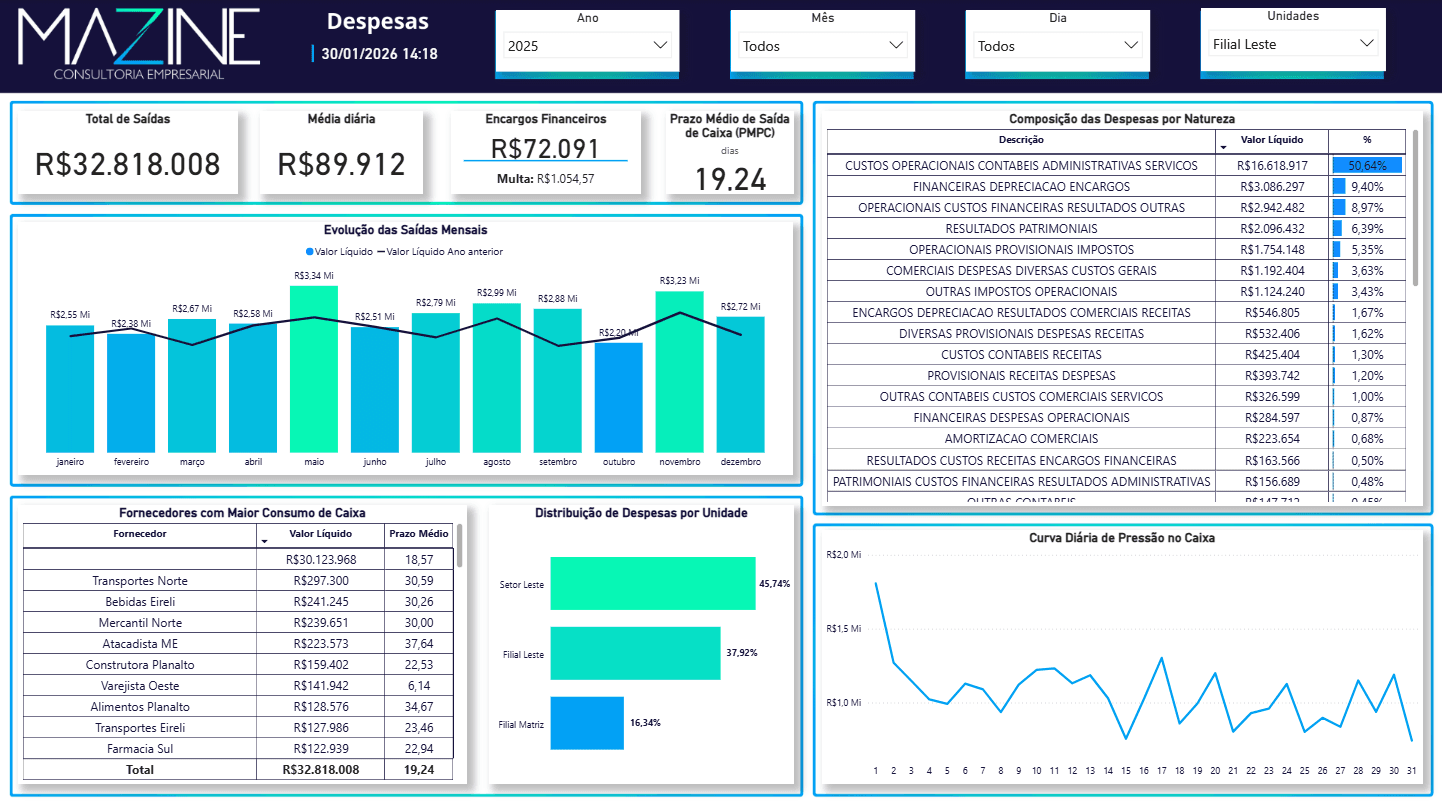Click the 50,64% data bar
The image size is (1442, 809).
tap(1366, 166)
